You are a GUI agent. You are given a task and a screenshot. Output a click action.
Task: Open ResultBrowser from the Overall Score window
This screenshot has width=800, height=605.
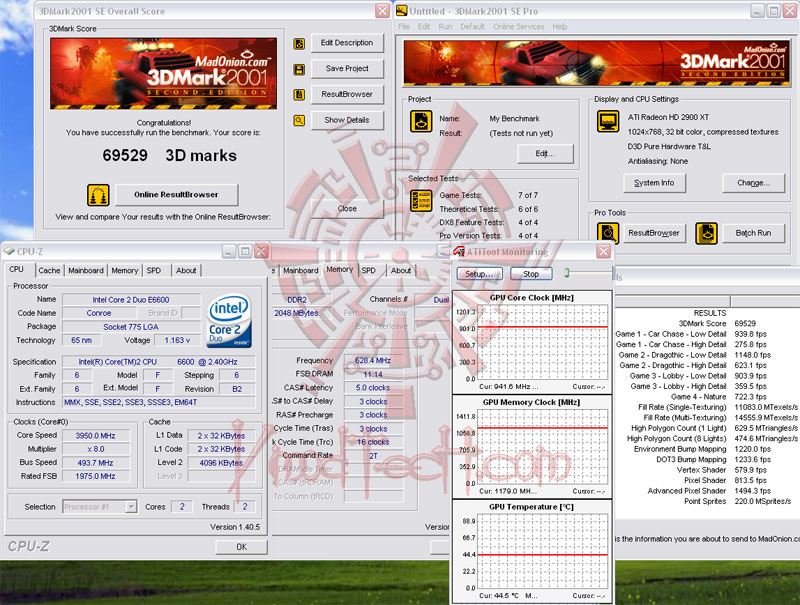pyautogui.click(x=347, y=94)
